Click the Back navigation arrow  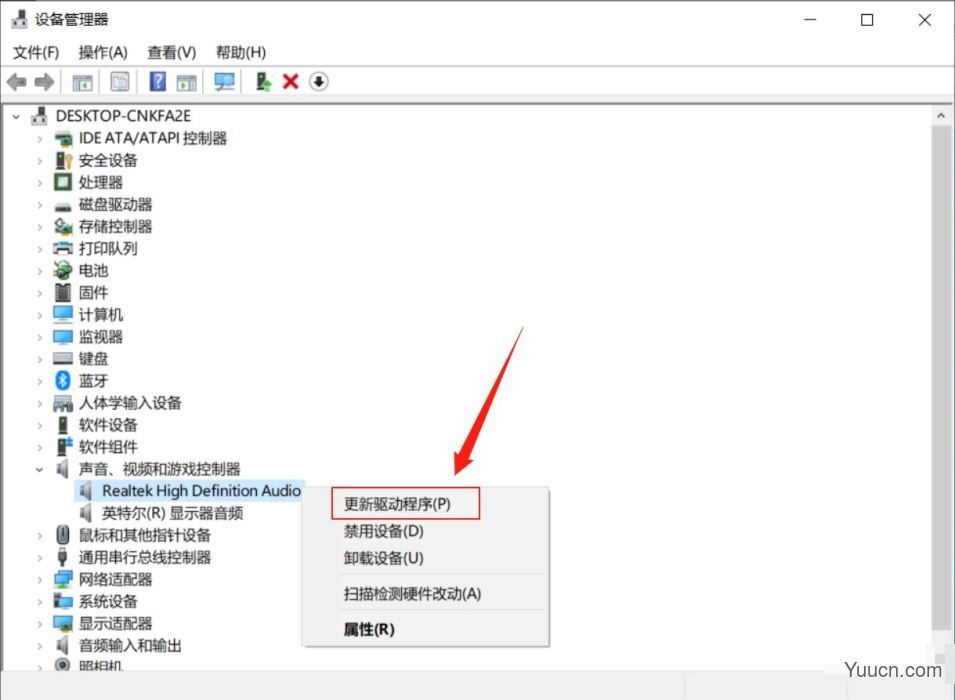pyautogui.click(x=16, y=82)
